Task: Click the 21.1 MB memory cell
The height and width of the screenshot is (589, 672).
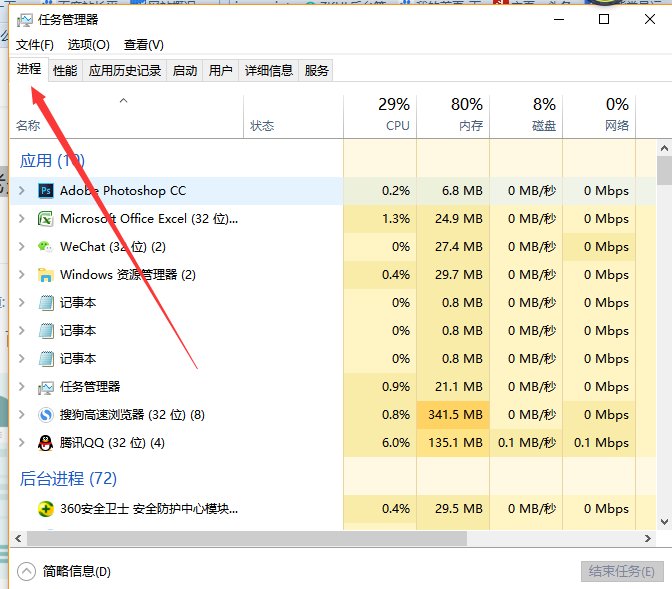Action: coord(453,387)
